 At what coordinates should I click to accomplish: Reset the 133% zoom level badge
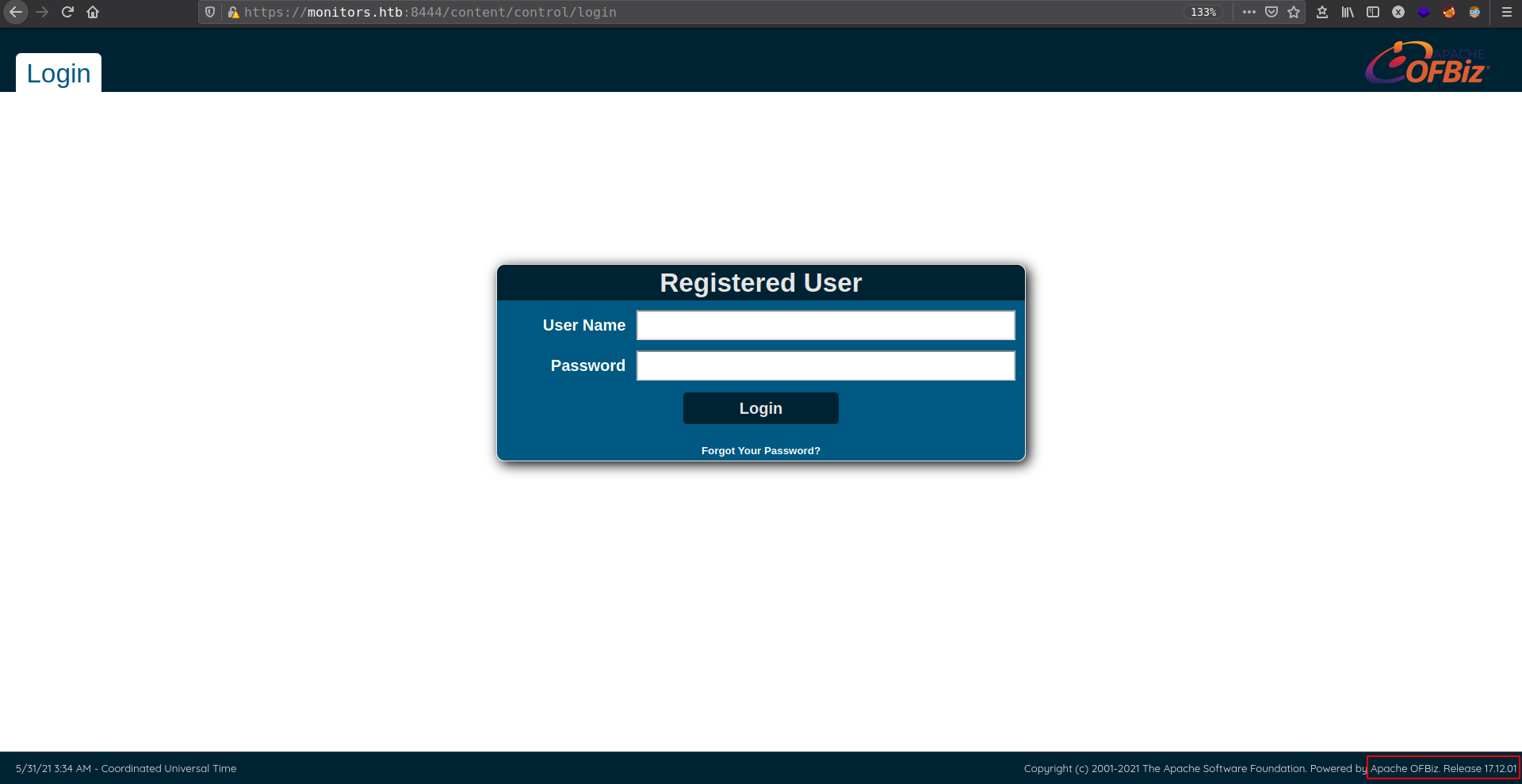pyautogui.click(x=1203, y=12)
